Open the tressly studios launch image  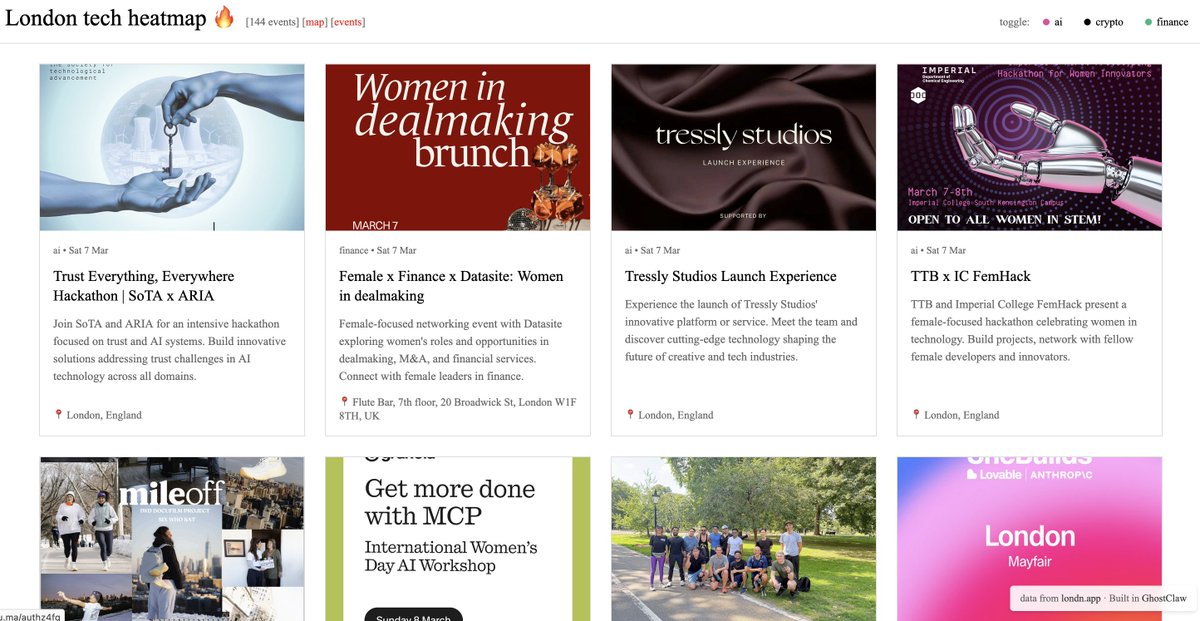[744, 148]
